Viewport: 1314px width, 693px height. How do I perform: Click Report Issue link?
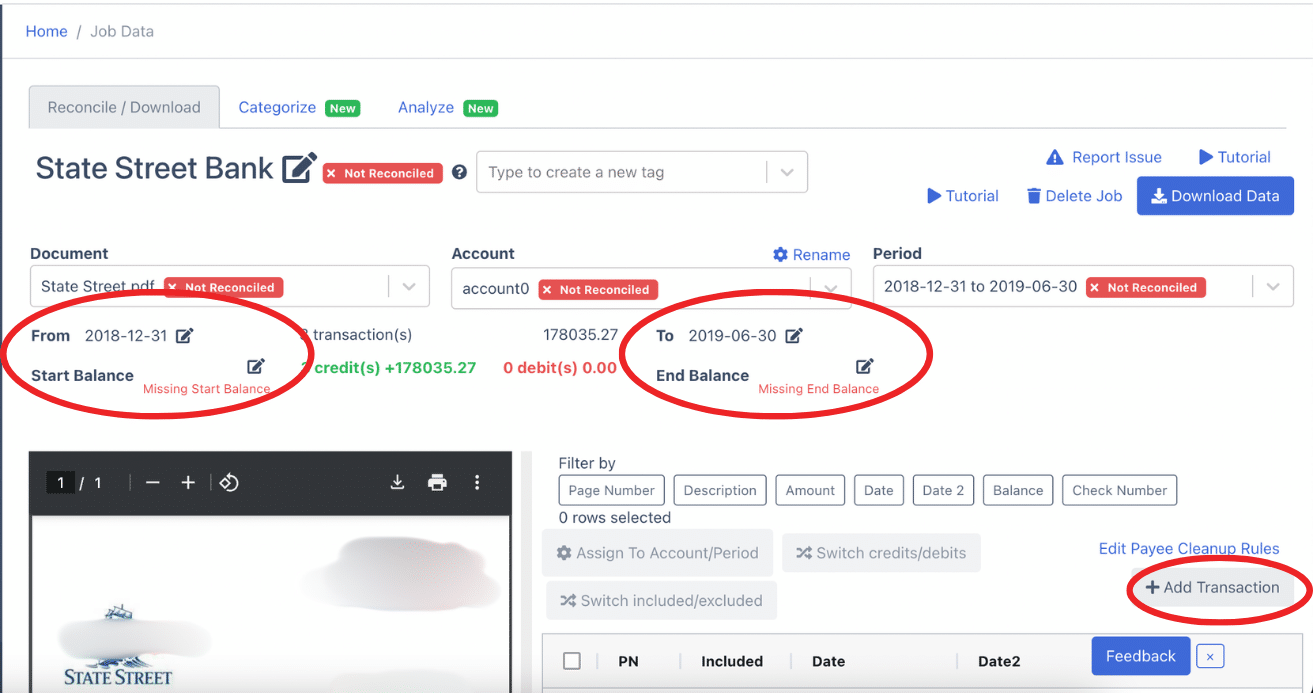(1104, 157)
